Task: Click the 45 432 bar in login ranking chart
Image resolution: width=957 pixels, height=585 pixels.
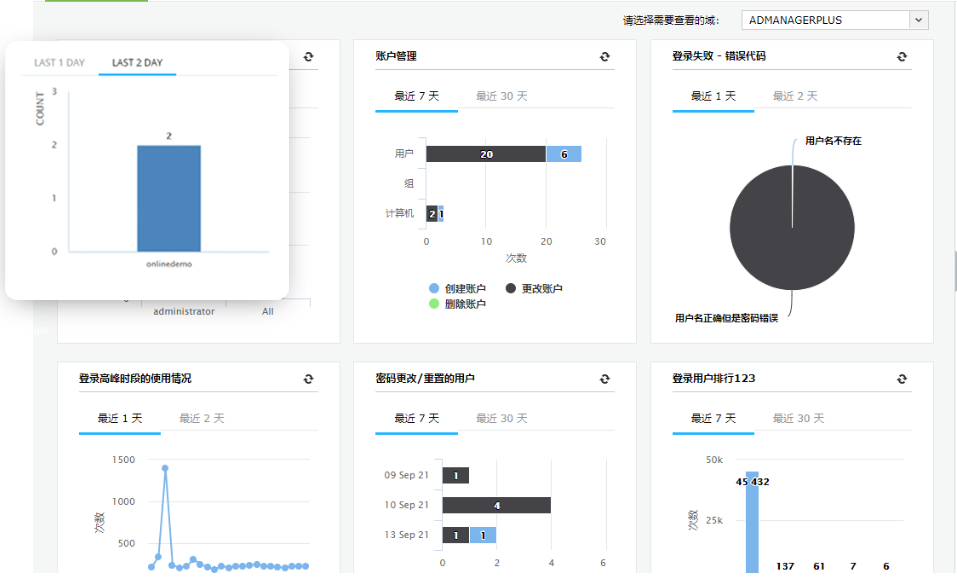Action: (752, 522)
